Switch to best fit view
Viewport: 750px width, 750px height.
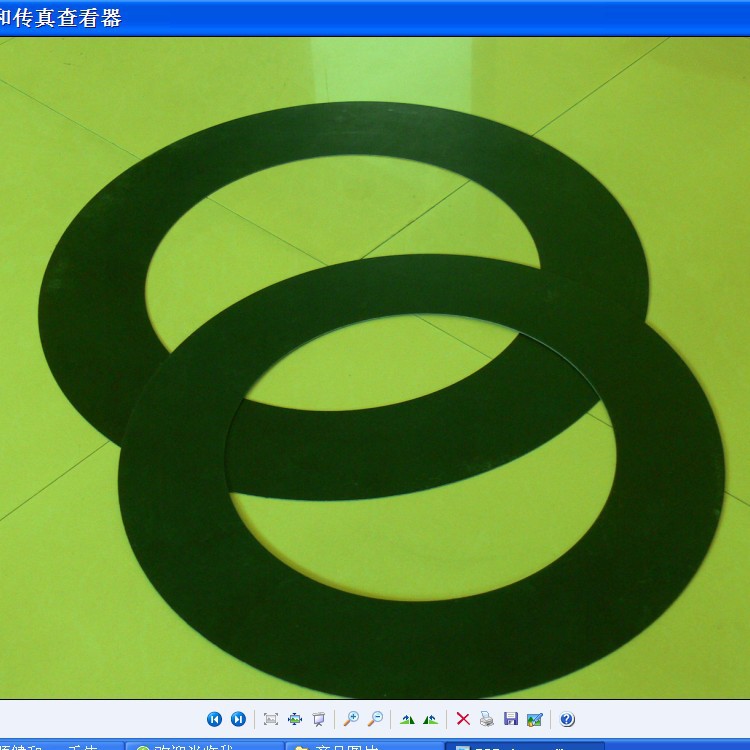(x=271, y=719)
